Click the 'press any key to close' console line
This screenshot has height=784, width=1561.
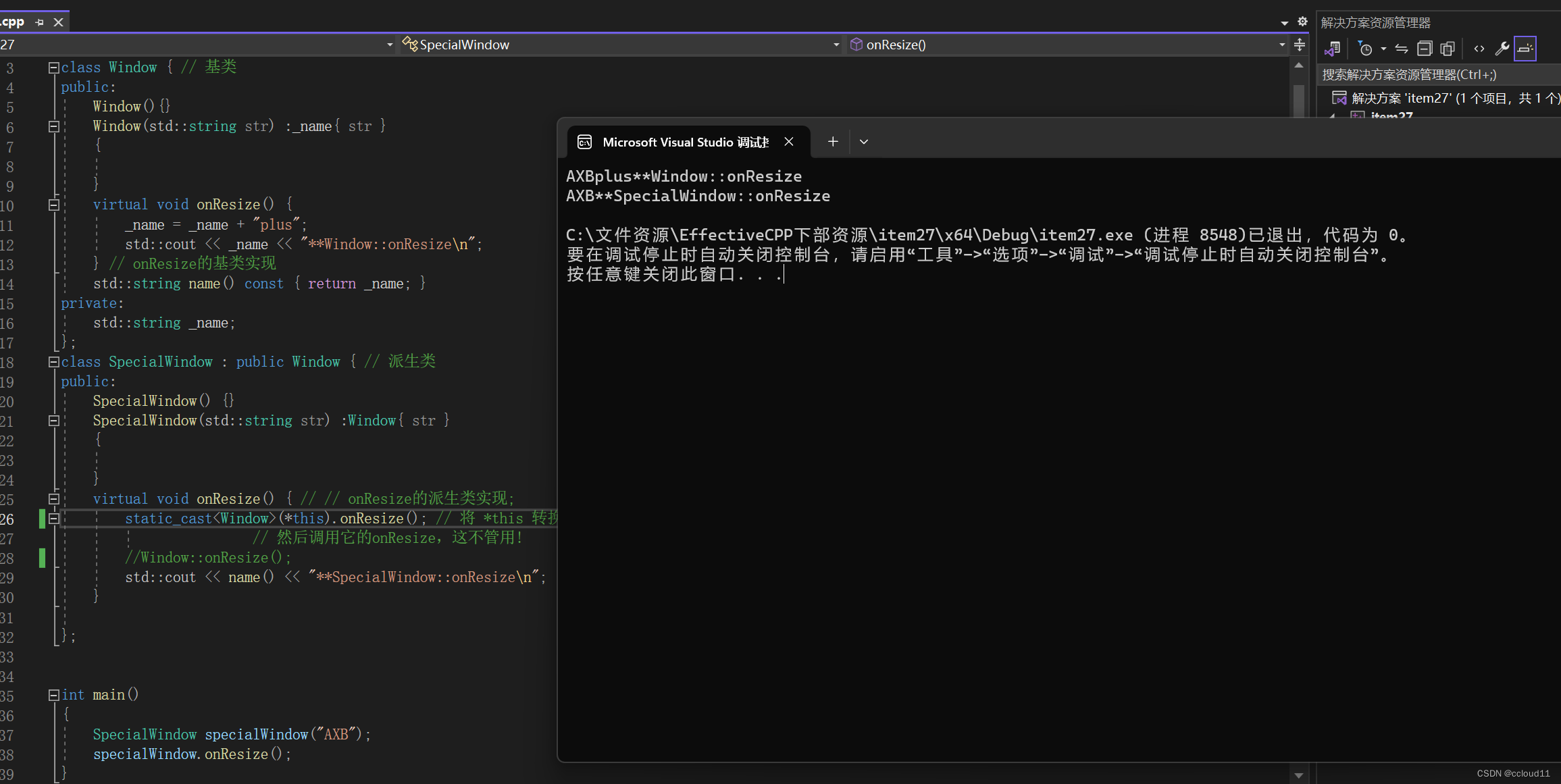pyautogui.click(x=675, y=274)
